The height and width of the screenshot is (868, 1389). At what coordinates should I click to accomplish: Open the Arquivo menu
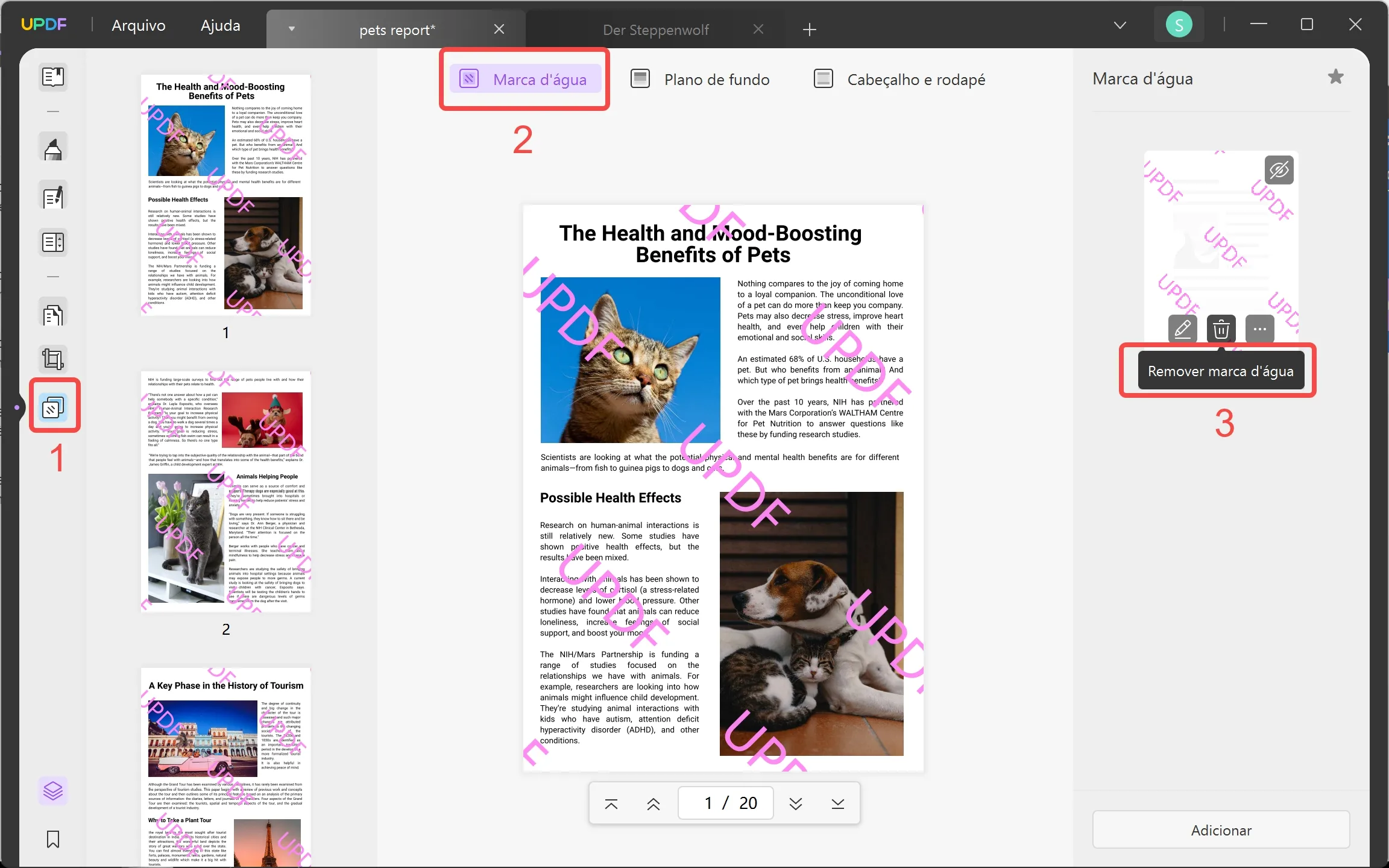click(x=139, y=25)
